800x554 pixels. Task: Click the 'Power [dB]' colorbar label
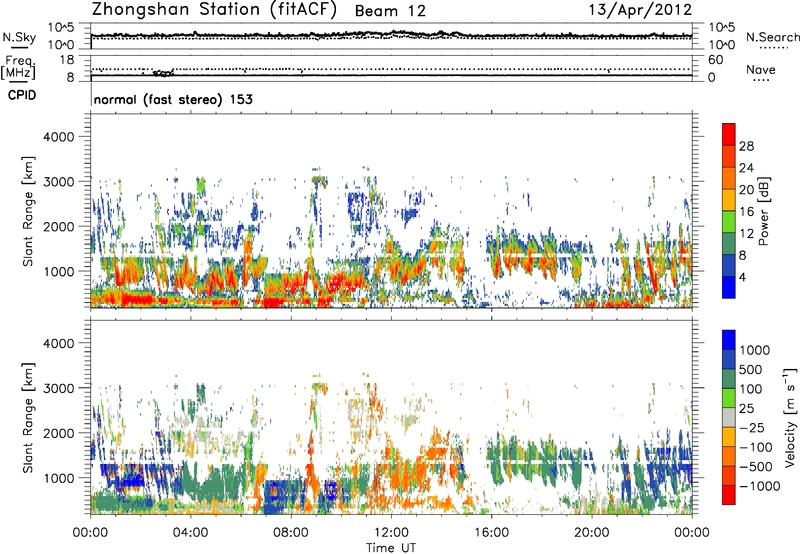coord(763,211)
